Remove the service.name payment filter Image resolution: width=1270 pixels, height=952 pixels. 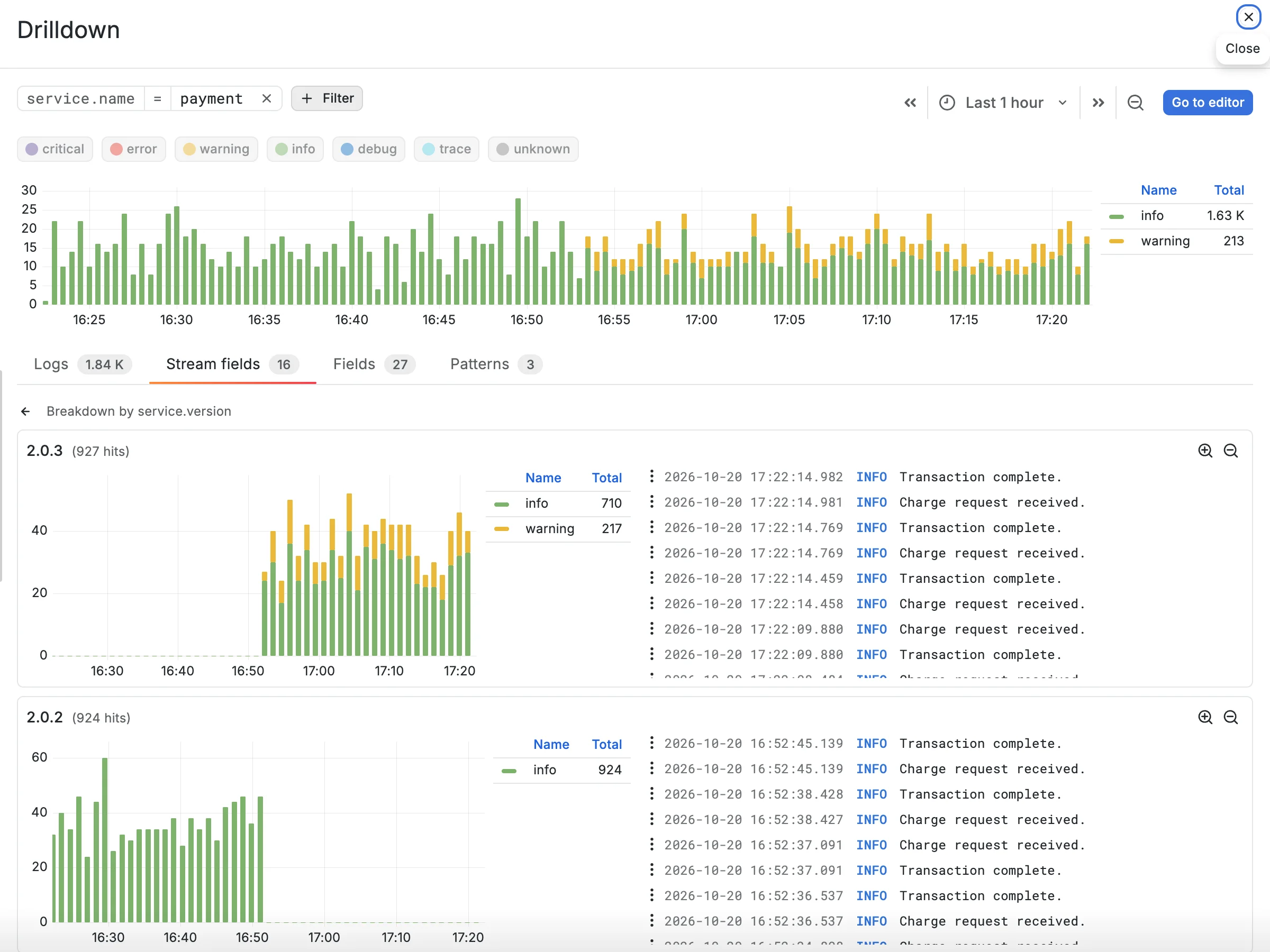tap(266, 99)
